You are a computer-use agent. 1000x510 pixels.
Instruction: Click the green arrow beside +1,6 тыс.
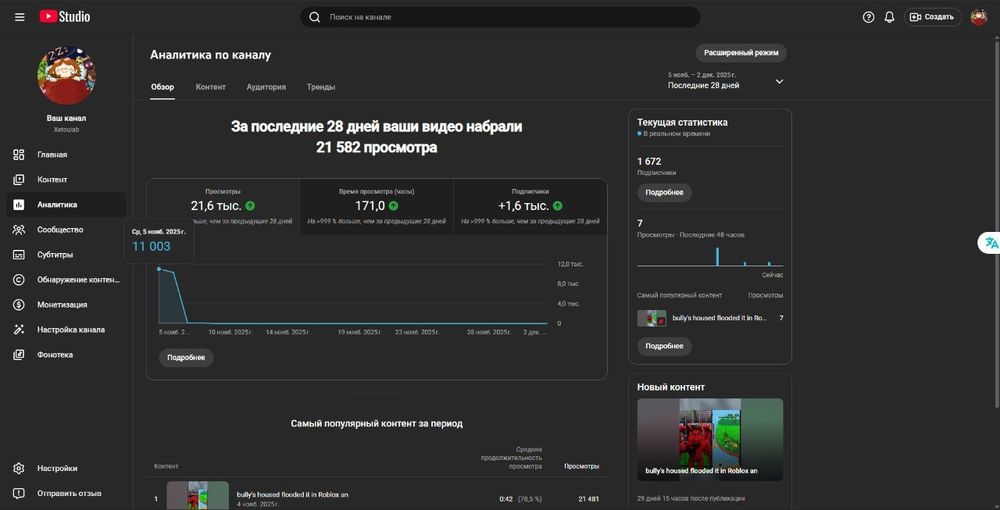tap(557, 206)
